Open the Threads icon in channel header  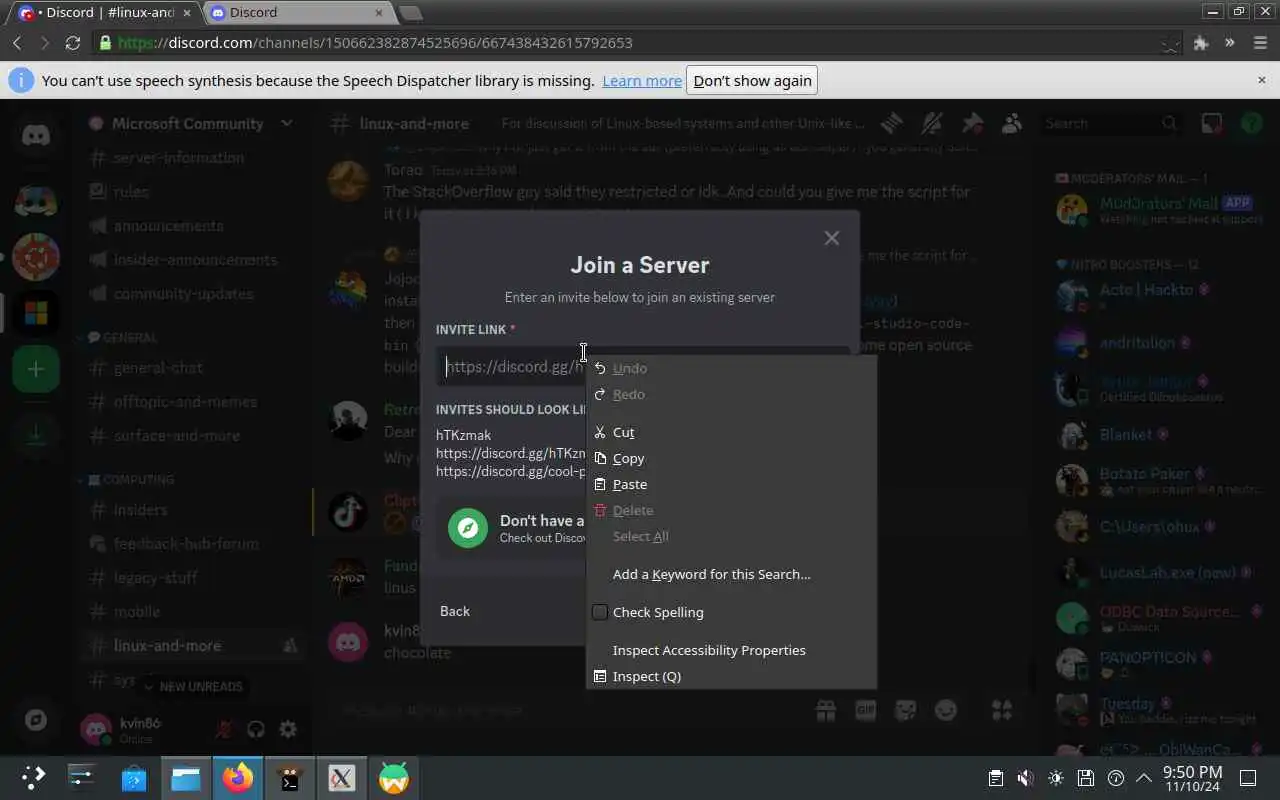click(x=892, y=124)
